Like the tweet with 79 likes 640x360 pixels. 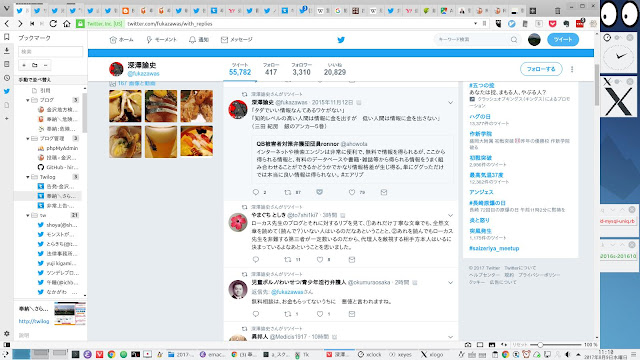(x=352, y=192)
